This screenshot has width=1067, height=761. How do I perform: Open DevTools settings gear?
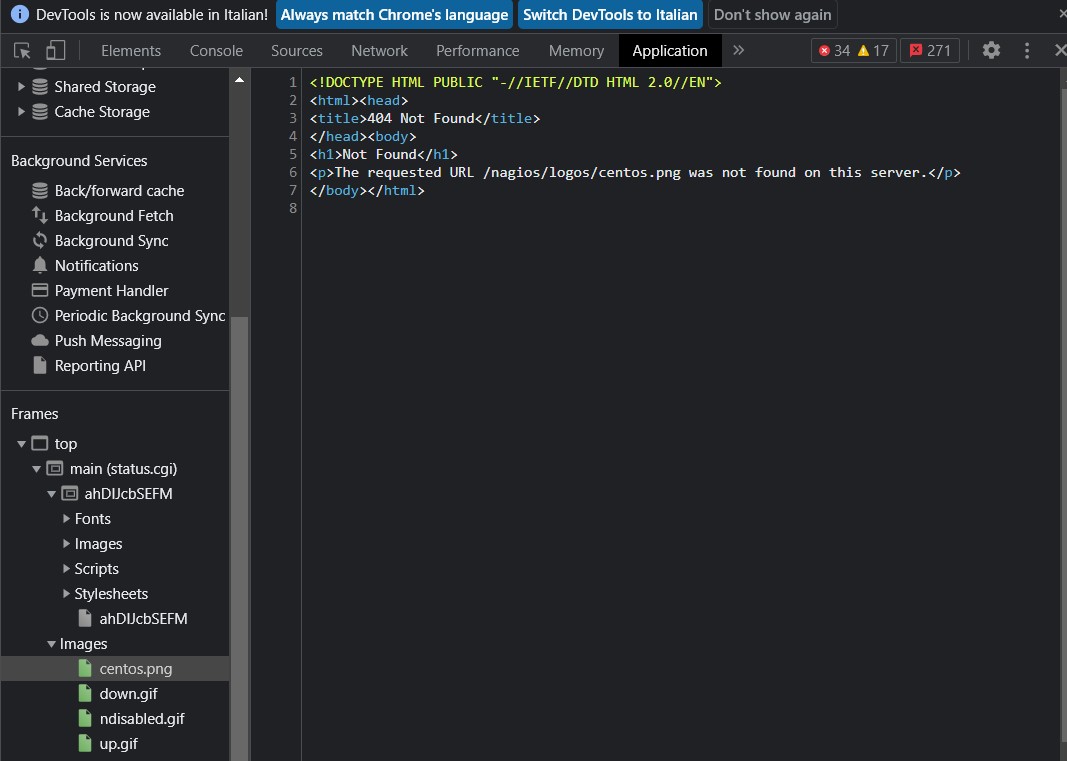point(990,51)
